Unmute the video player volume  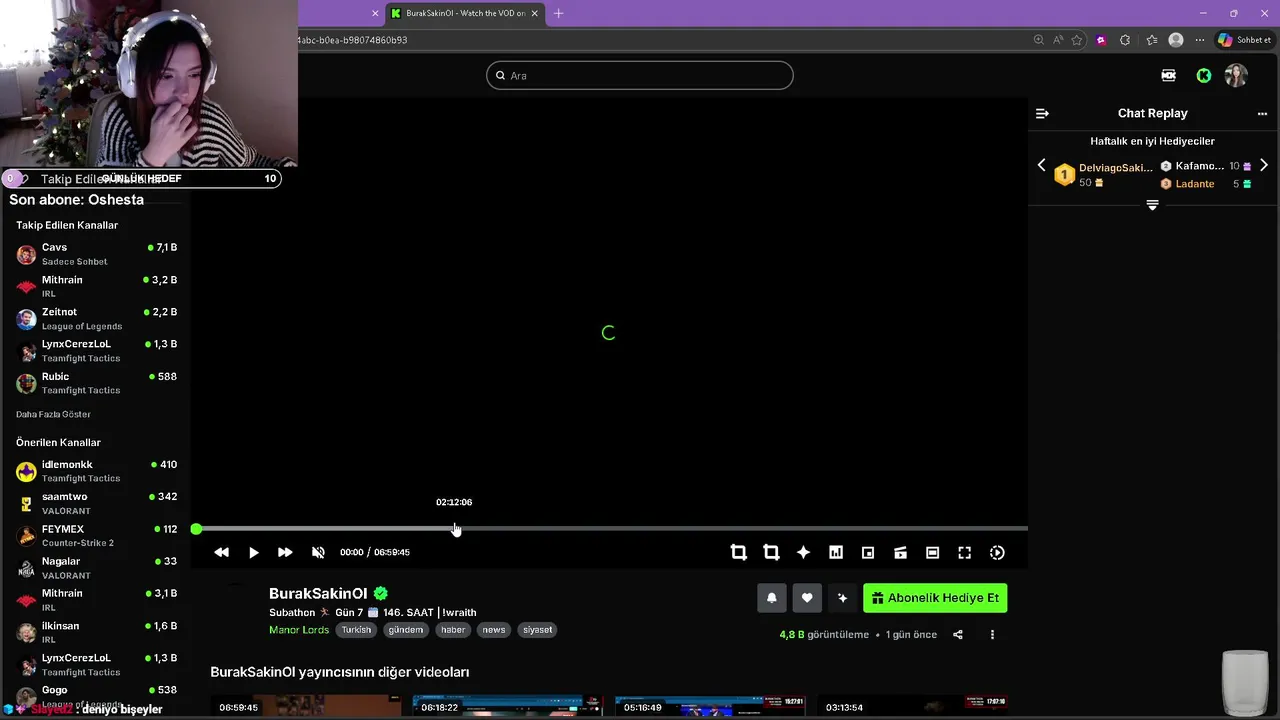pos(318,552)
